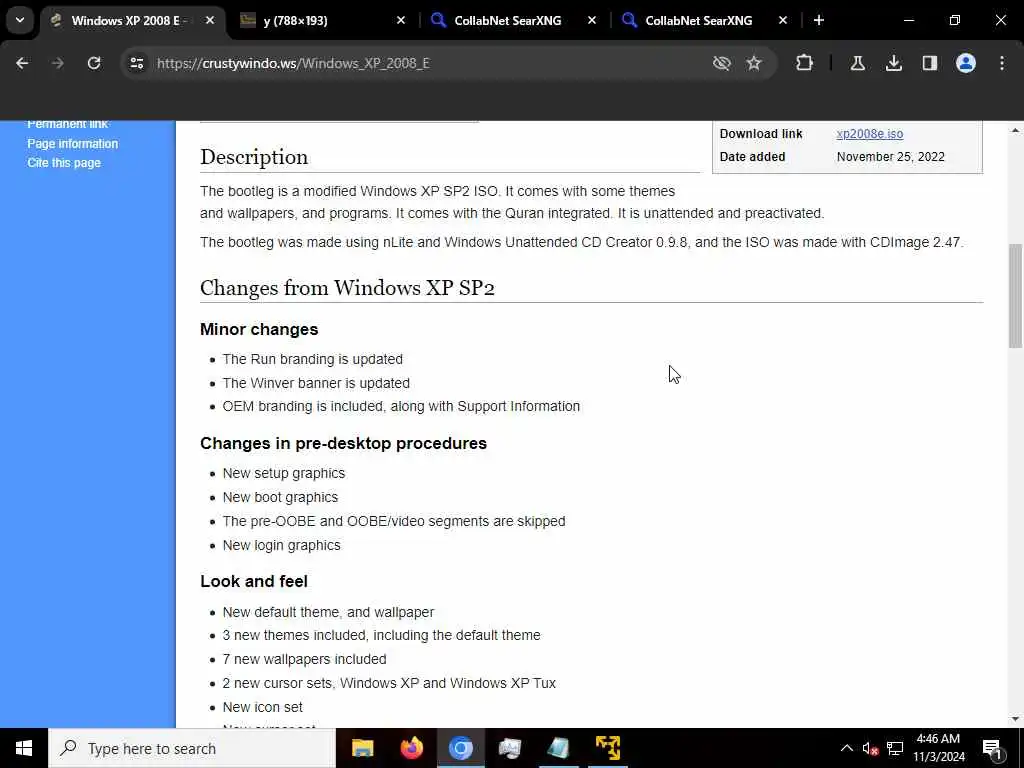Click the Changes from Windows XP SP2 heading

(347, 288)
